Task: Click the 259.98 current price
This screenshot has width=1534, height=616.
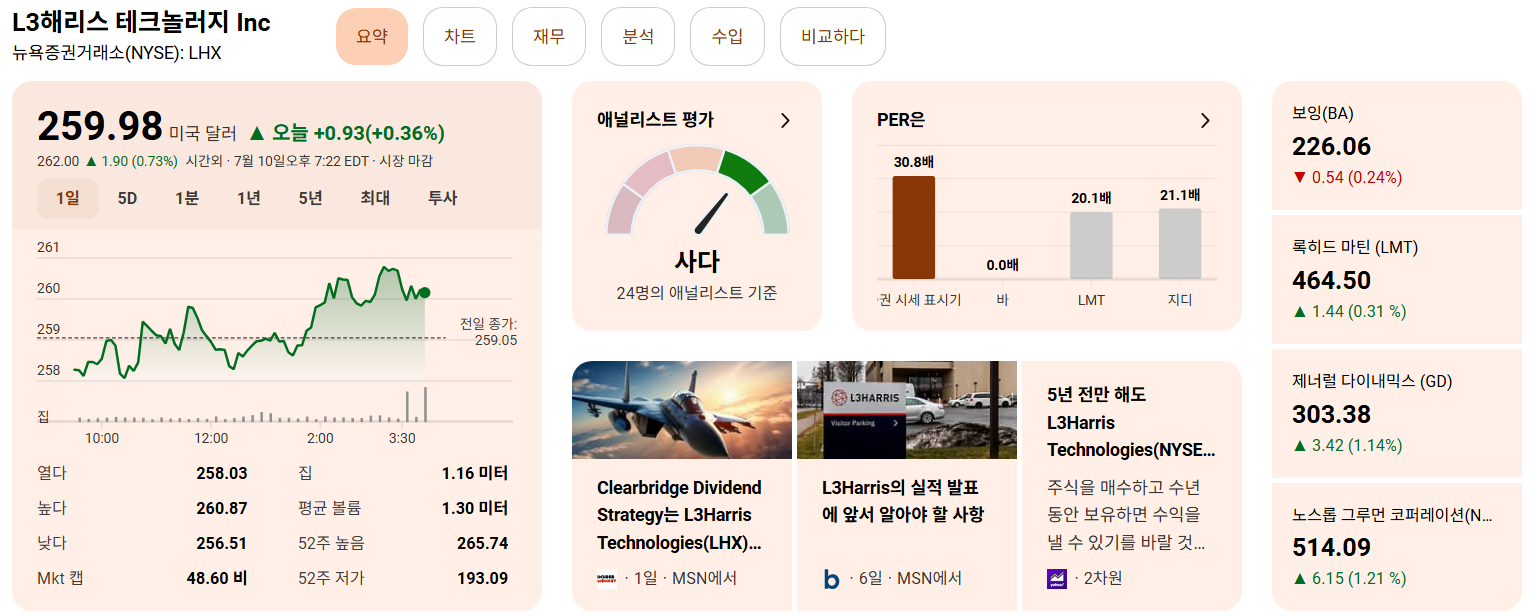Action: (100, 127)
